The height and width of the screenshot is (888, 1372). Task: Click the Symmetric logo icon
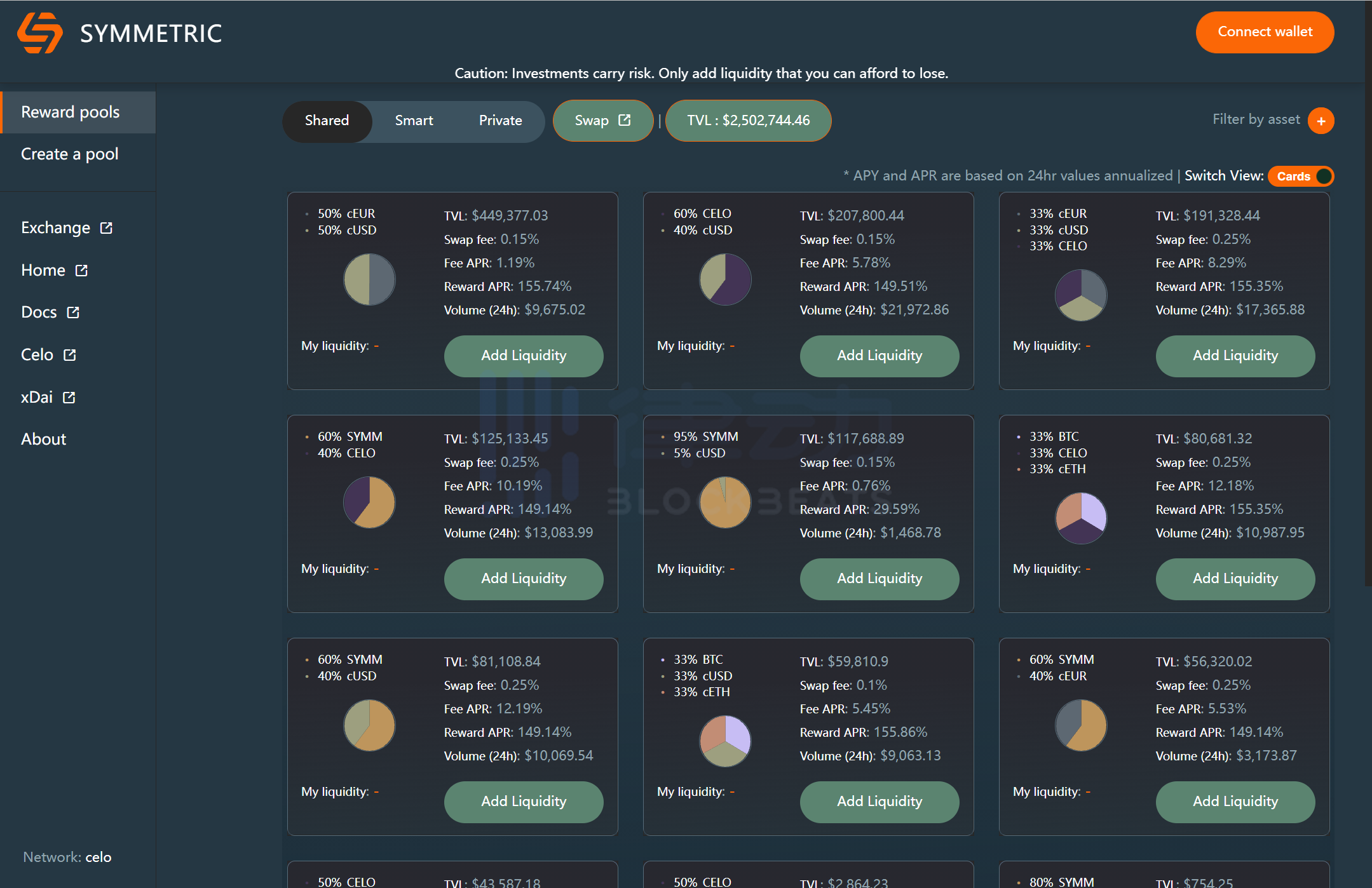pos(39,33)
